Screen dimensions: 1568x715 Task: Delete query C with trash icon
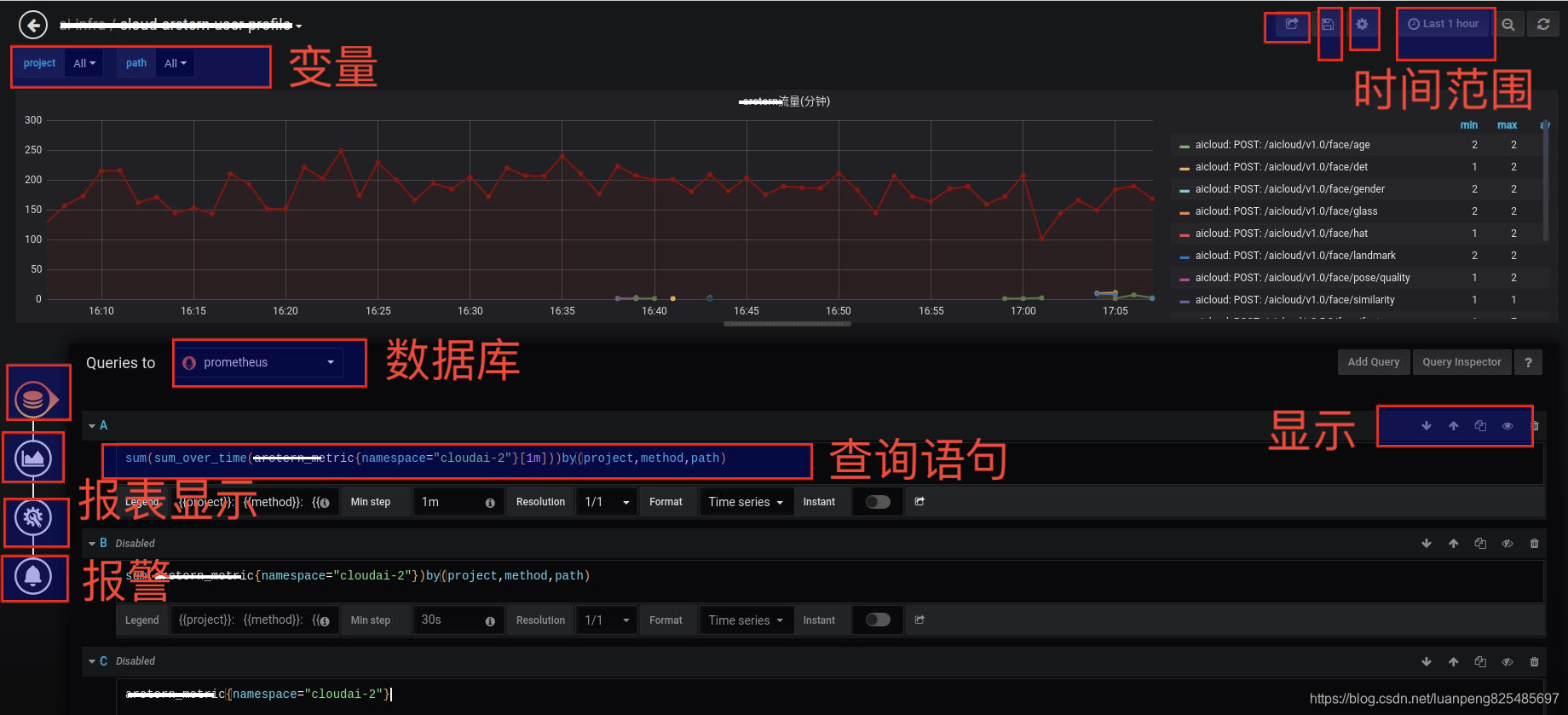pos(1535,662)
